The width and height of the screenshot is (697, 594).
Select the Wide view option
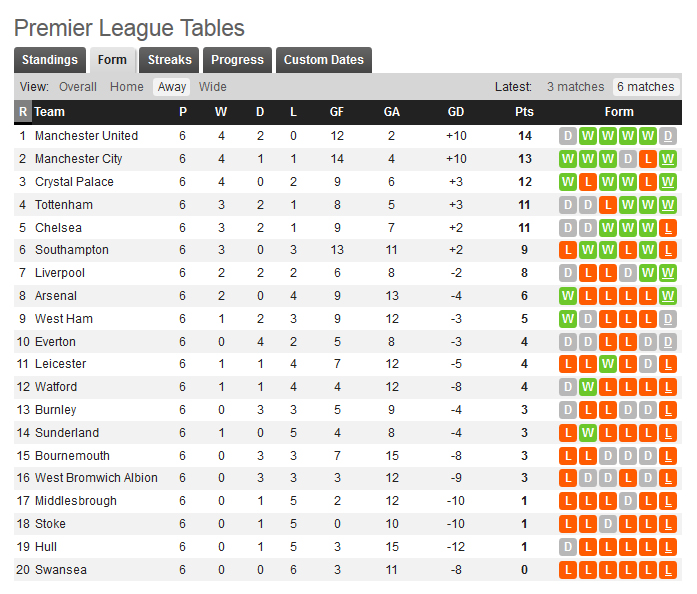click(213, 87)
